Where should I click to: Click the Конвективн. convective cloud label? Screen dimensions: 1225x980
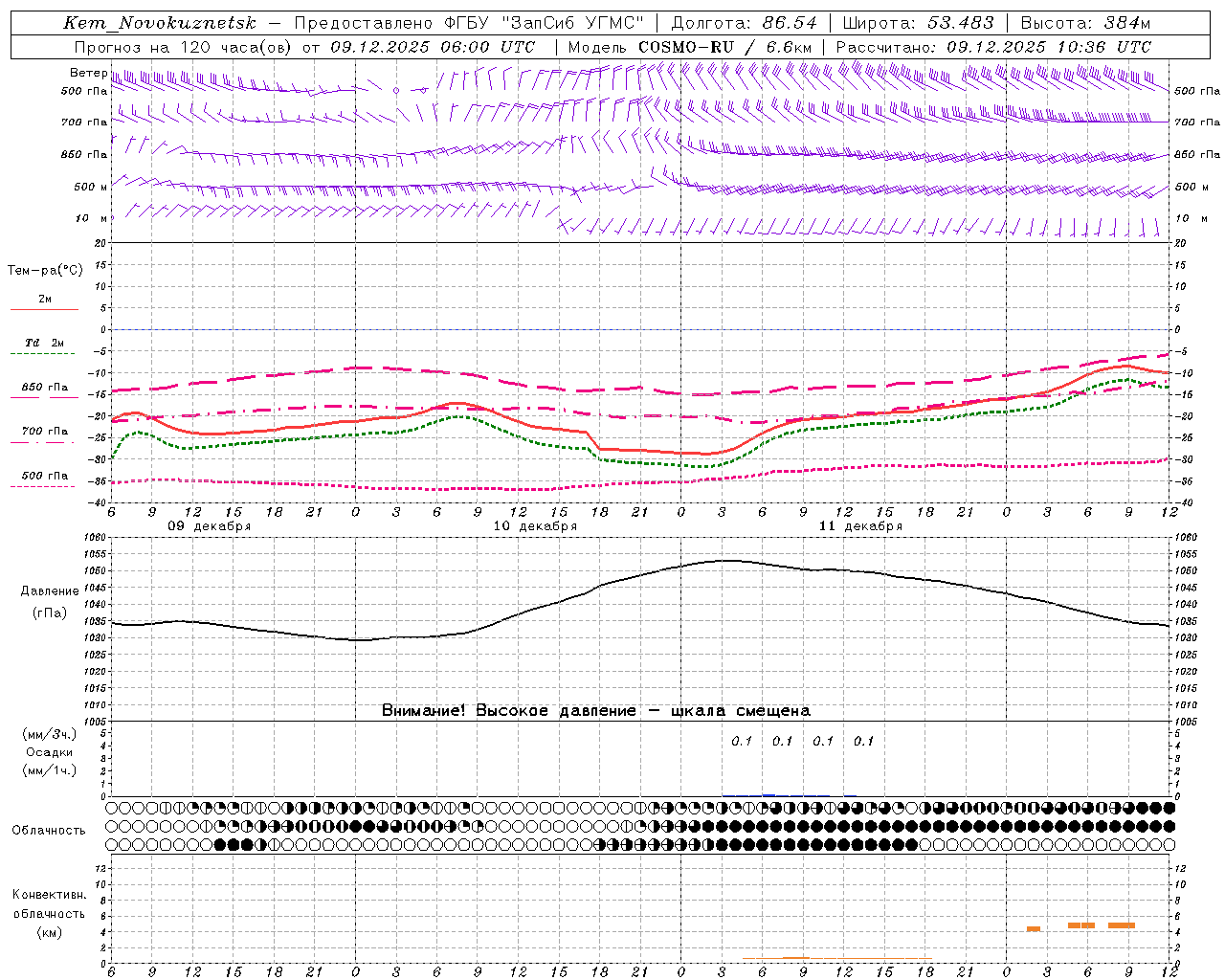tap(49, 895)
